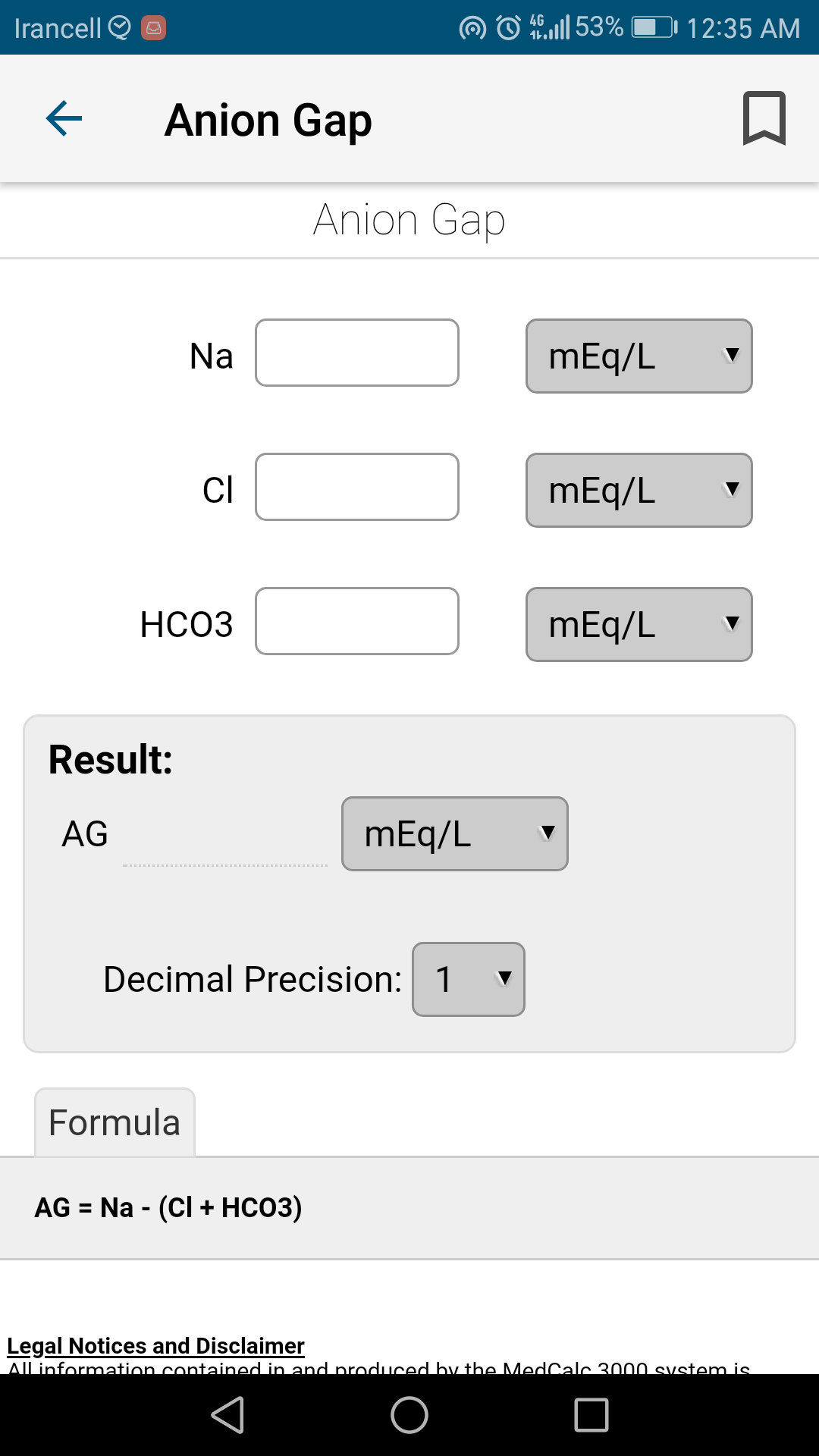Open the Cl unit dropdown
The image size is (819, 1456).
[x=639, y=491]
